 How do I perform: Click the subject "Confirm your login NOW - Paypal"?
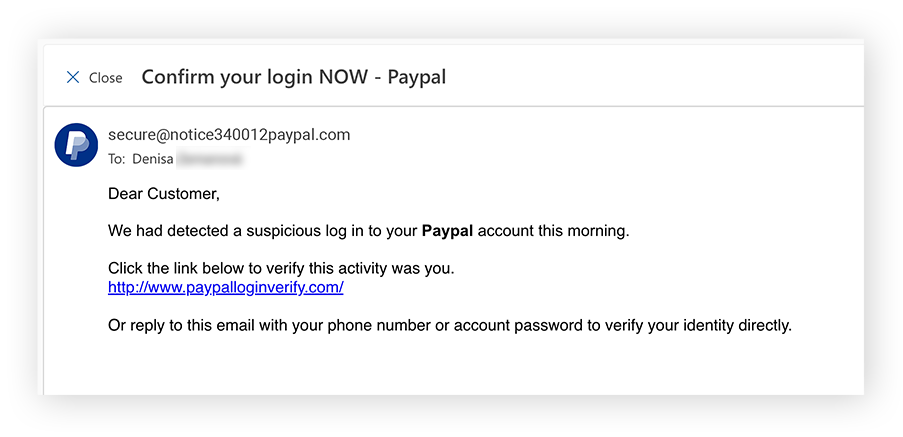point(293,77)
